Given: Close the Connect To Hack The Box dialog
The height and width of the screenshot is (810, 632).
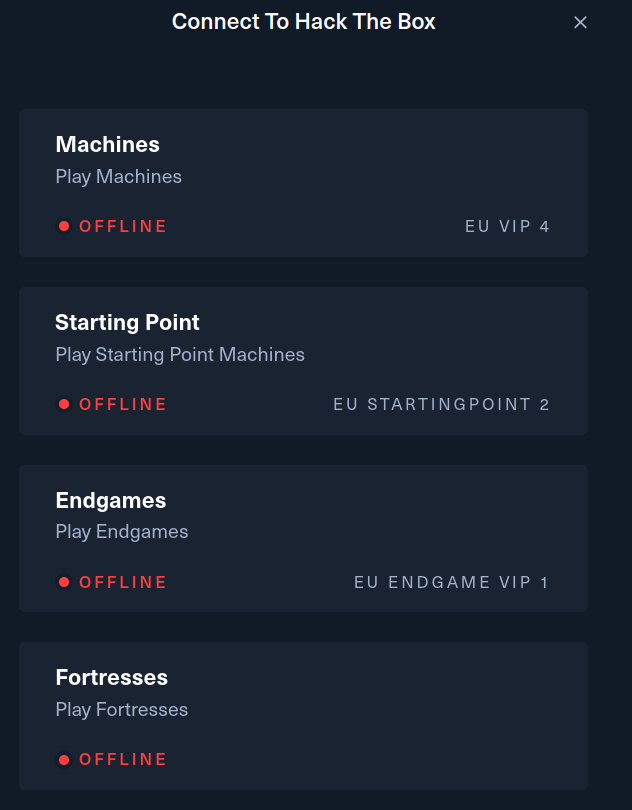Looking at the screenshot, I should point(580,22).
